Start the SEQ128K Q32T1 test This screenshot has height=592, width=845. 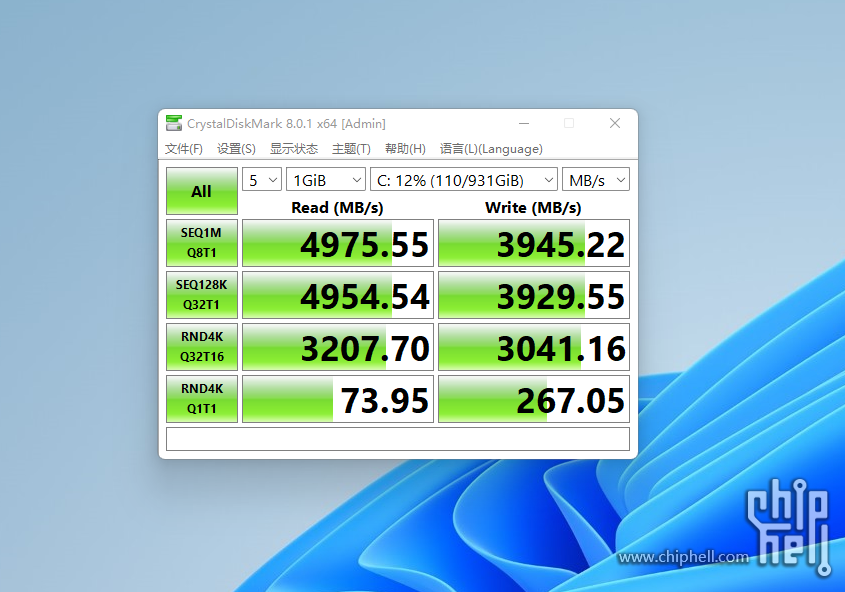coord(202,295)
